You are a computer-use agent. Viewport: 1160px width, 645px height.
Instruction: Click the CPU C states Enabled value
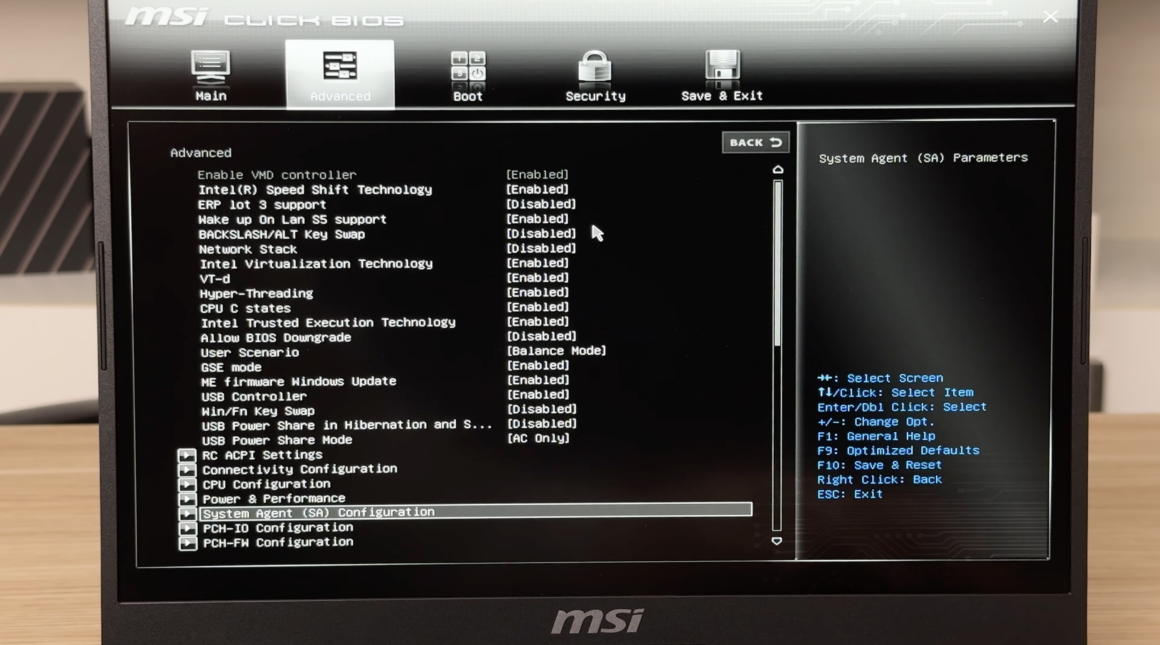tap(538, 307)
